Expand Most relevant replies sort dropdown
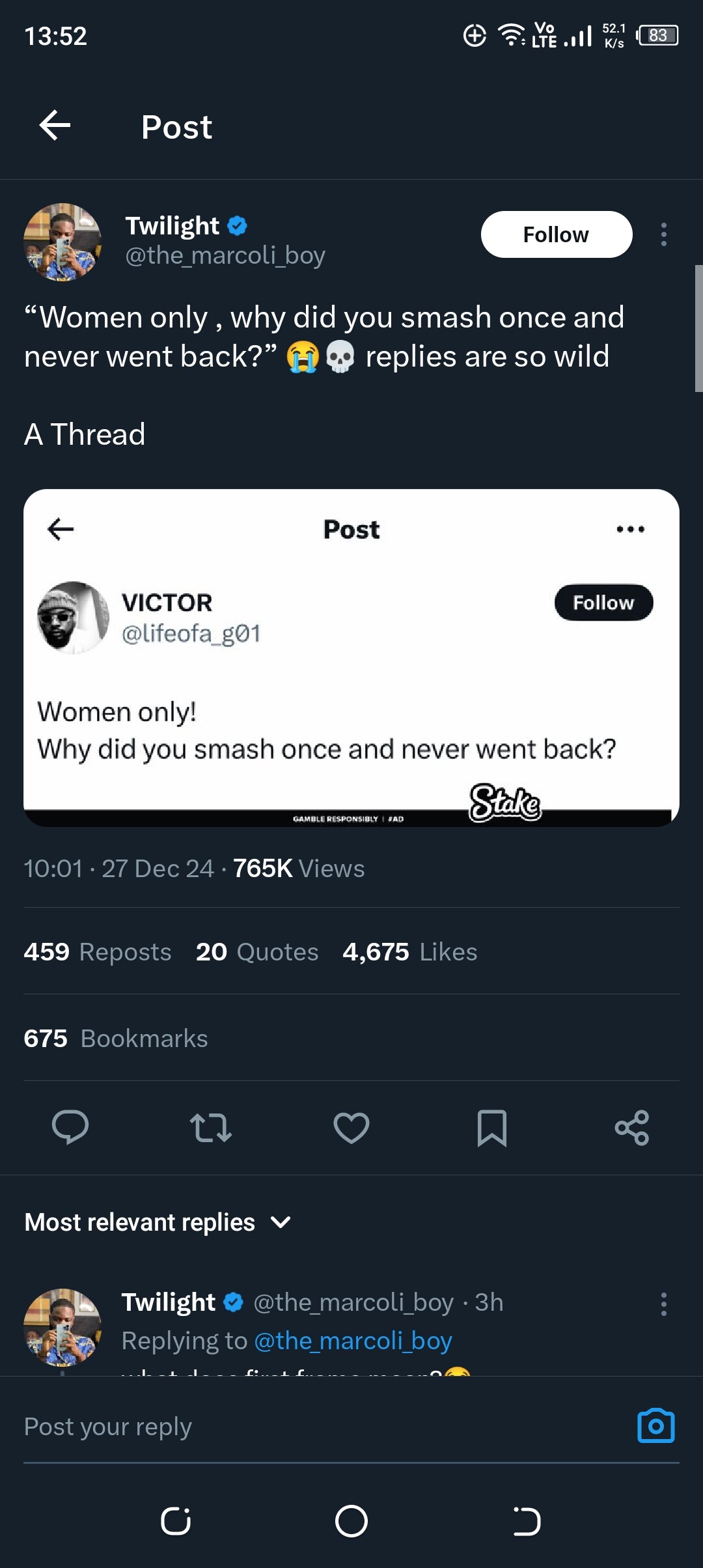Viewport: 703px width, 1568px height. pos(158,1222)
